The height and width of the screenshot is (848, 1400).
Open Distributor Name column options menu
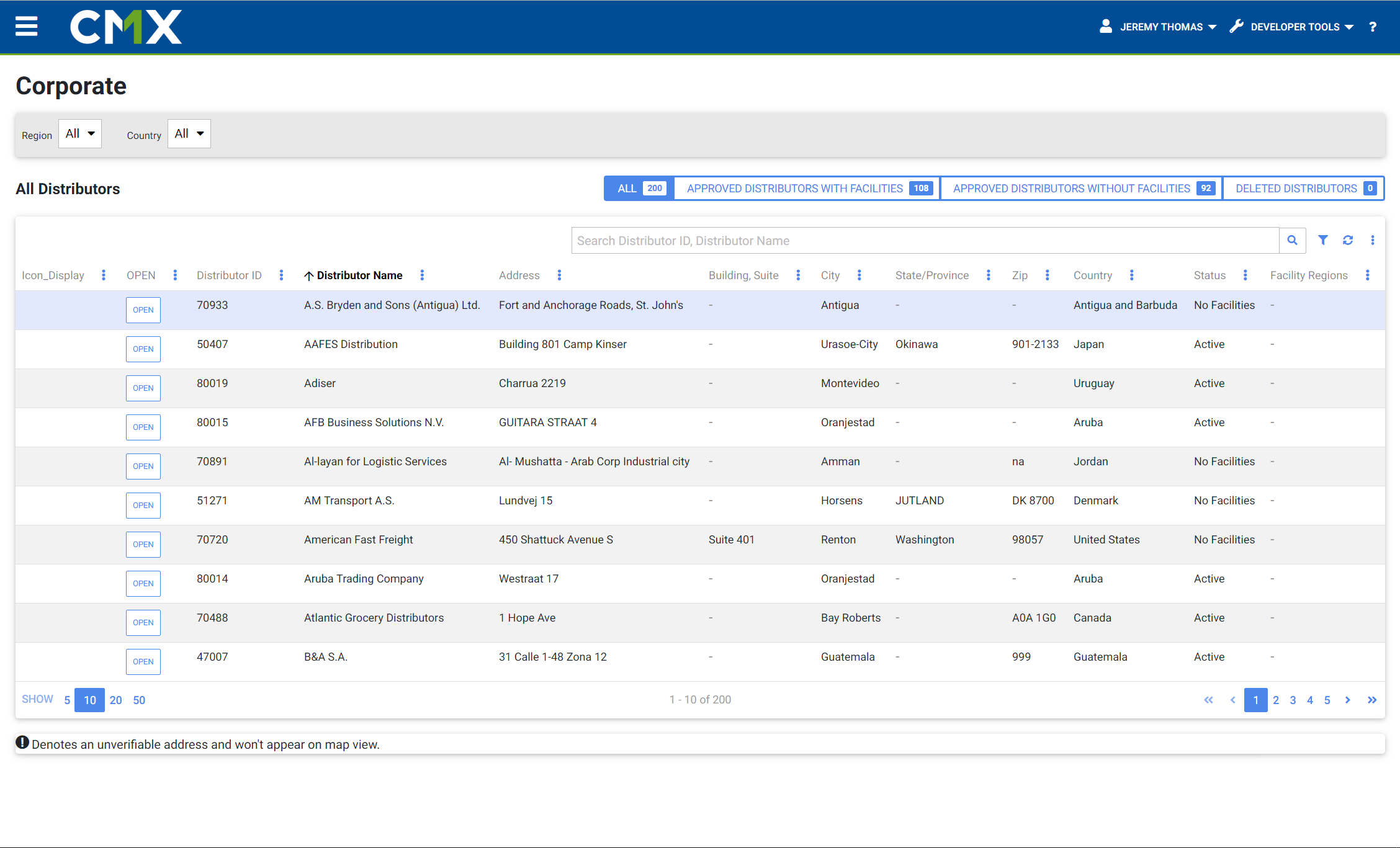pos(423,275)
